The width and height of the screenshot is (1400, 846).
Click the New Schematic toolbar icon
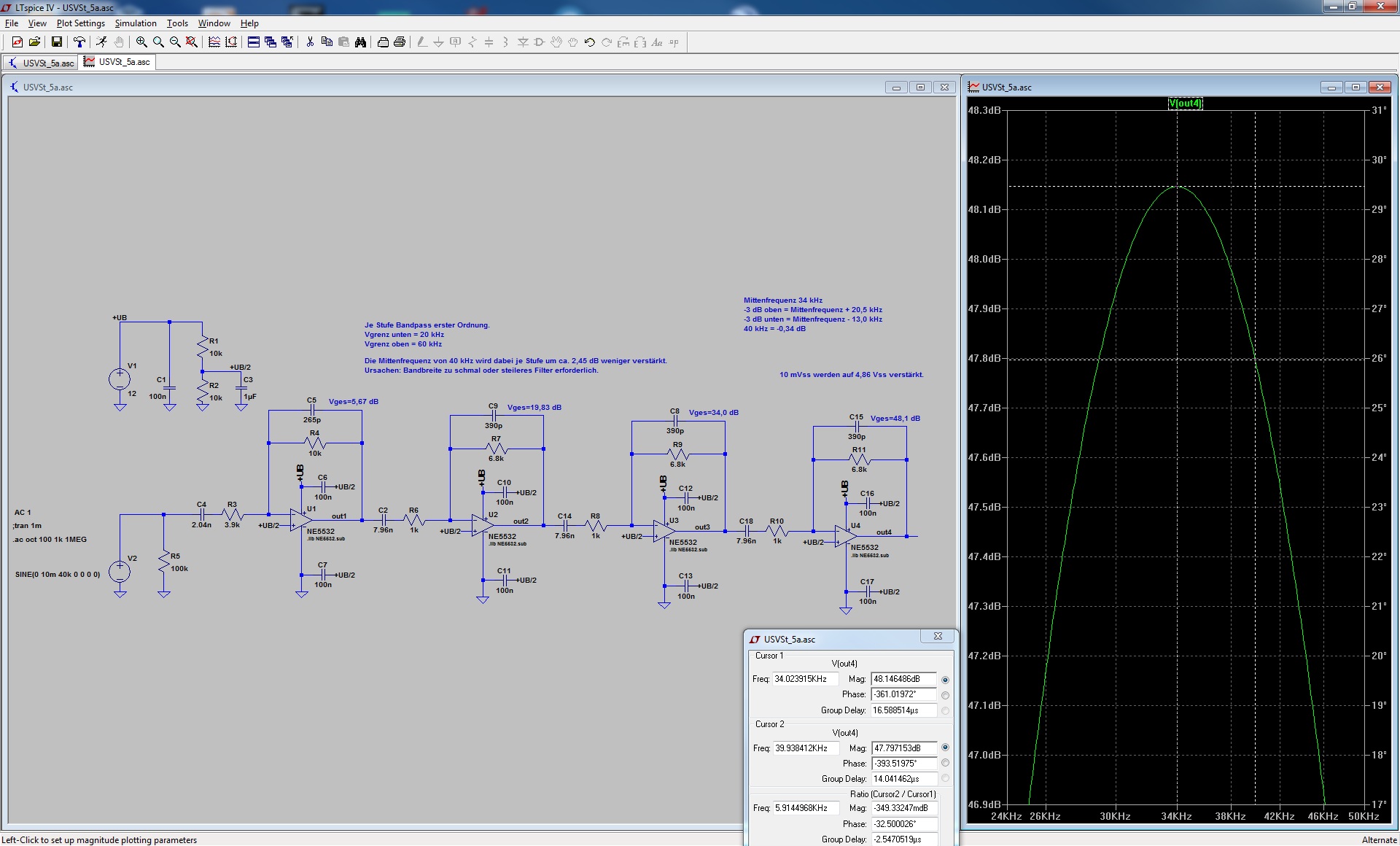[17, 42]
